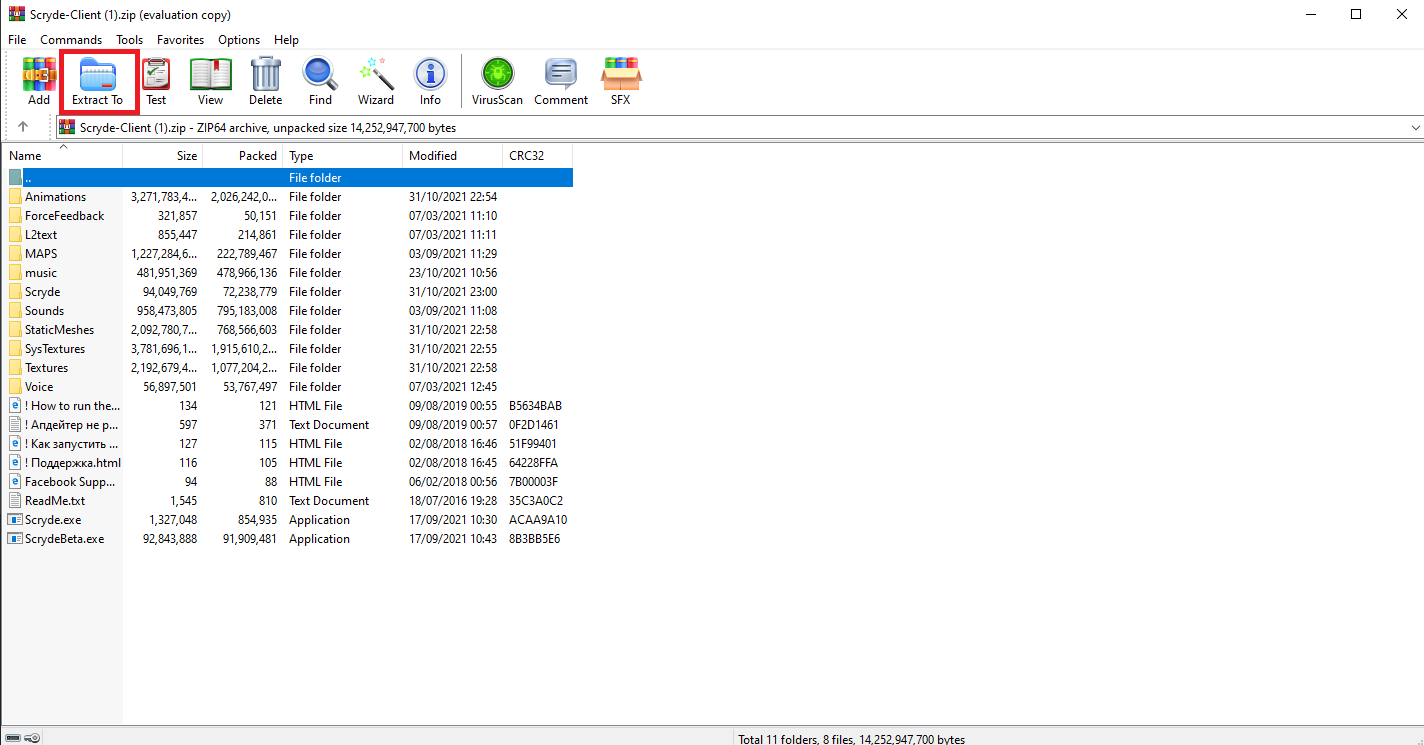Open the Favorites menu
1424x745 pixels.
coord(180,40)
